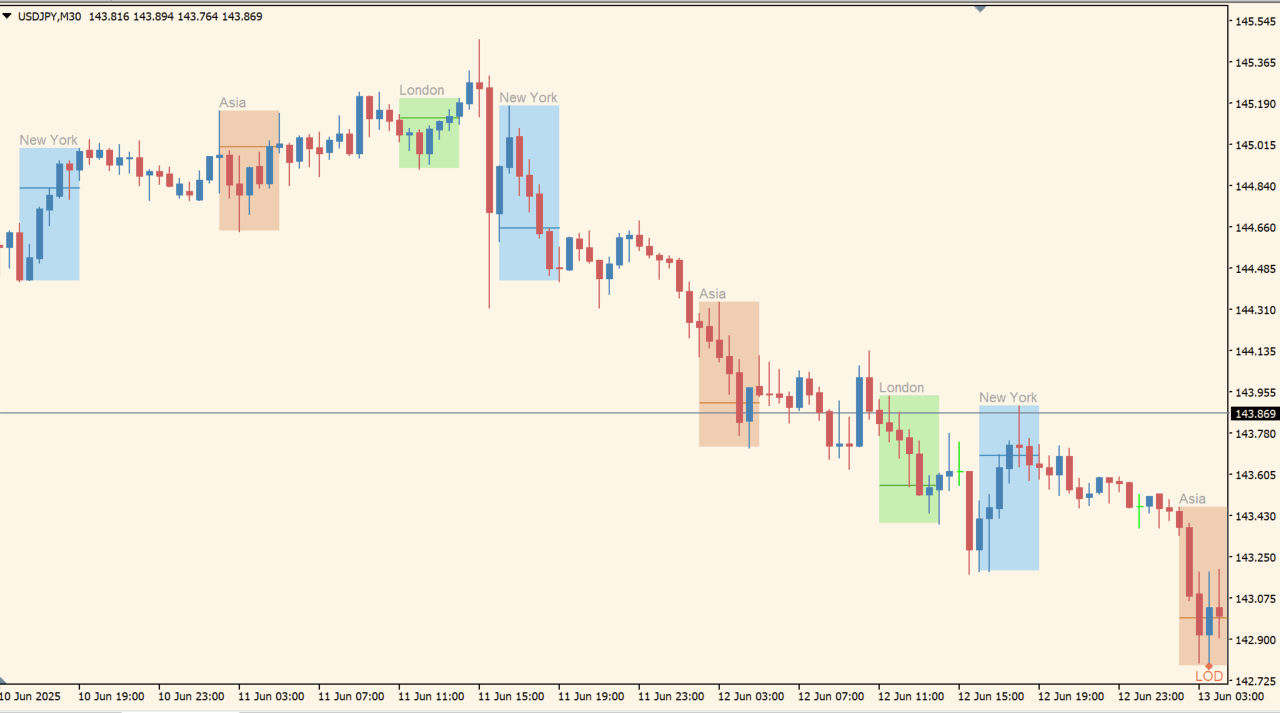Click the London label on 12 Jun
Image resolution: width=1280 pixels, height=713 pixels.
click(901, 388)
